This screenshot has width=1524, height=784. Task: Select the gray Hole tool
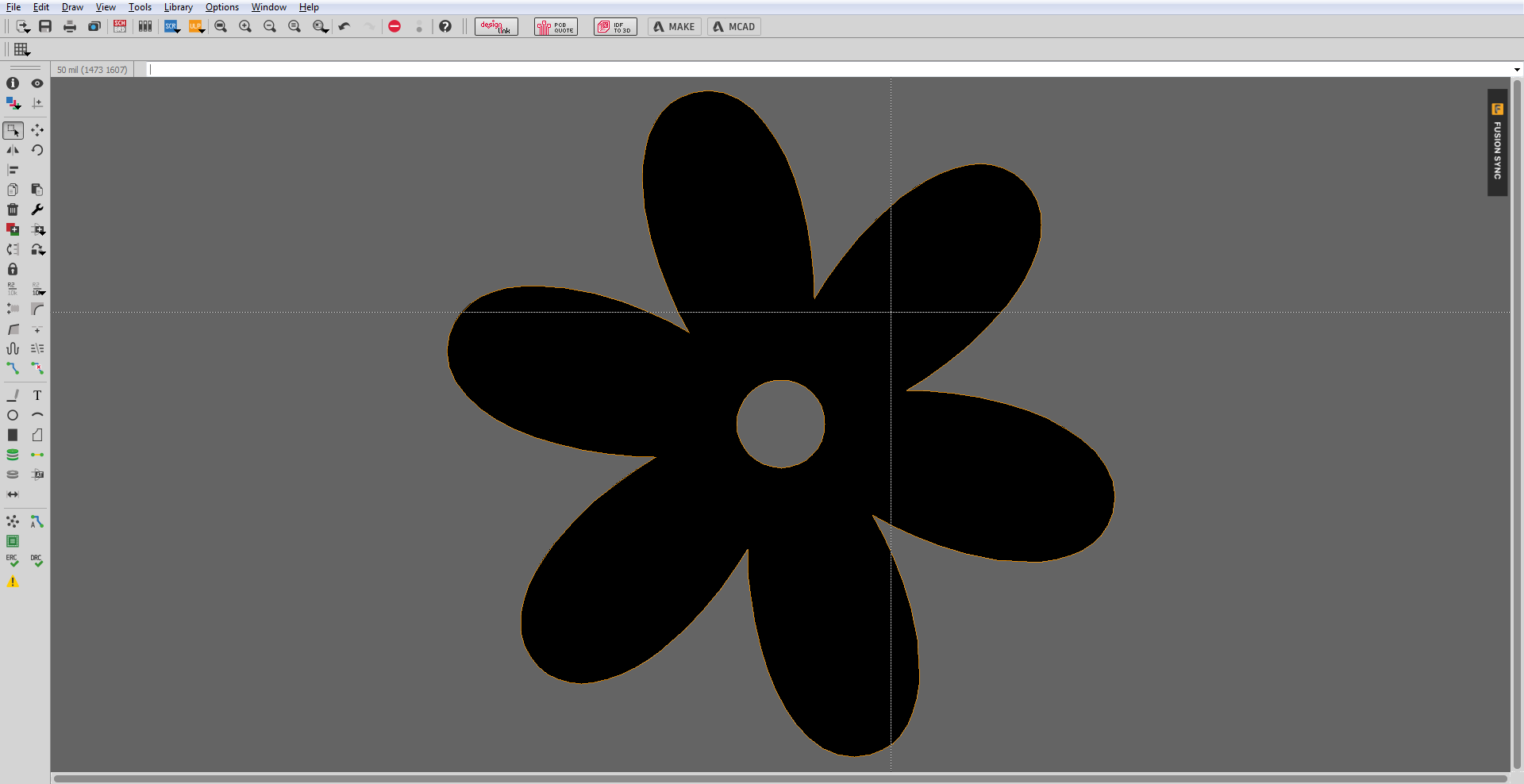13,475
